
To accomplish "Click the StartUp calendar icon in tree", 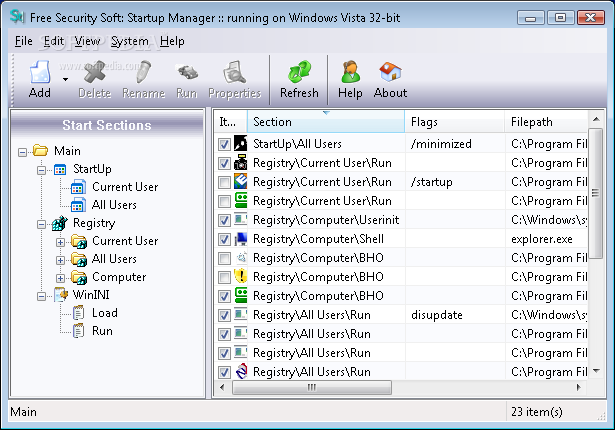I will pos(60,169).
